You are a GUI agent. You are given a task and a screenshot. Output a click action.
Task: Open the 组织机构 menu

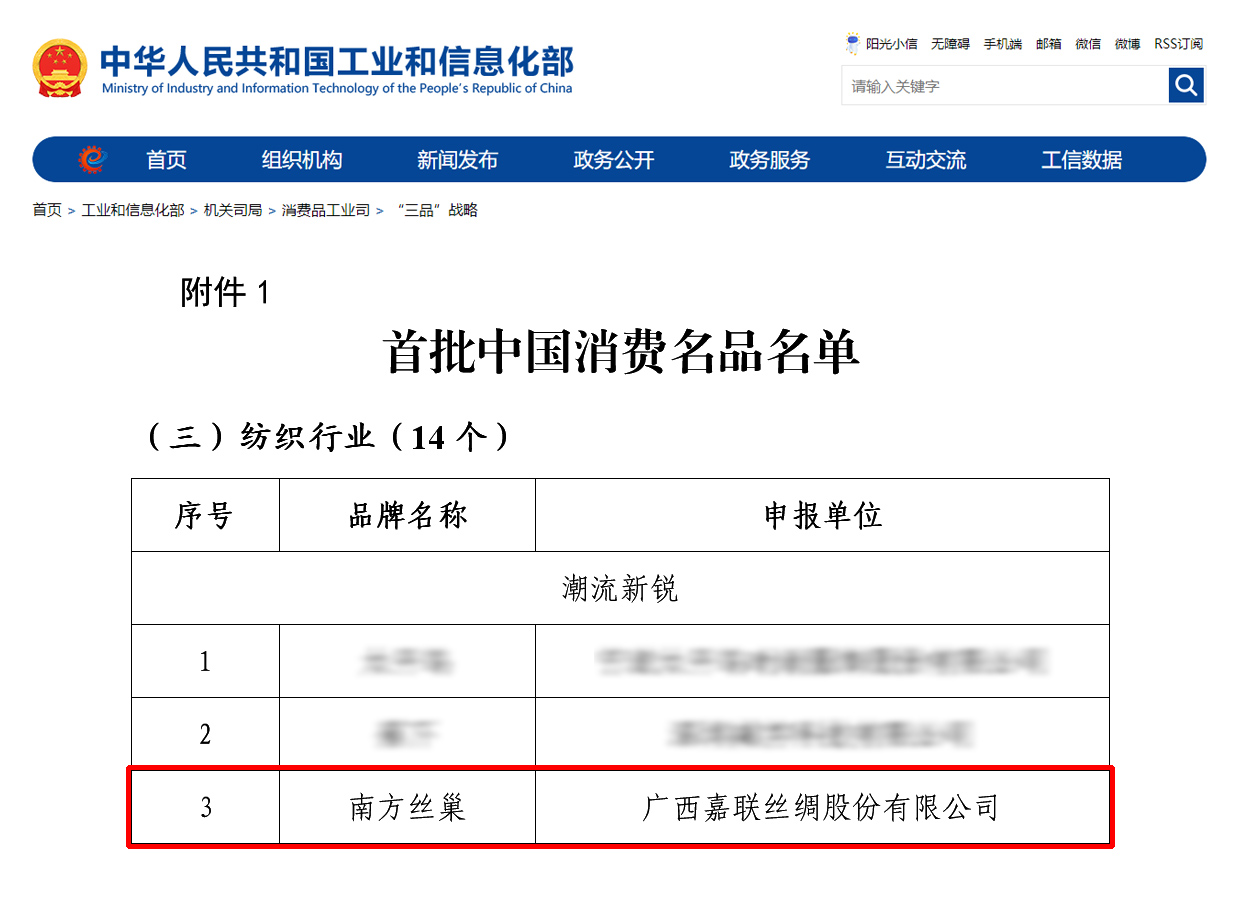pyautogui.click(x=302, y=160)
